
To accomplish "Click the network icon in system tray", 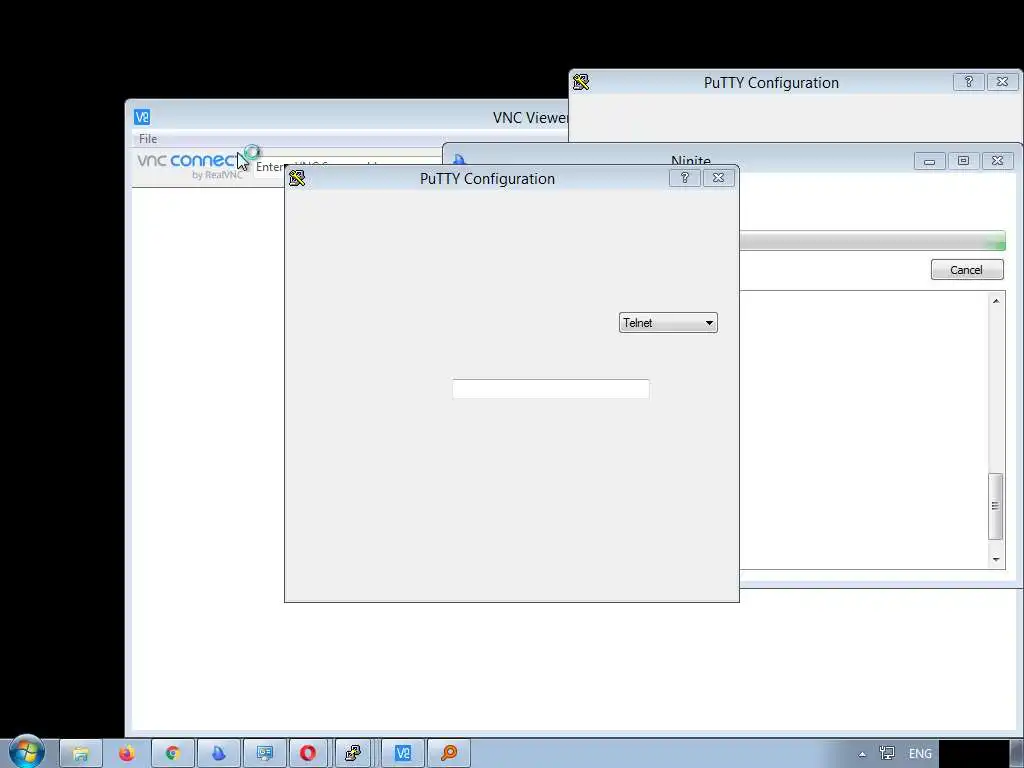I will click(x=887, y=754).
